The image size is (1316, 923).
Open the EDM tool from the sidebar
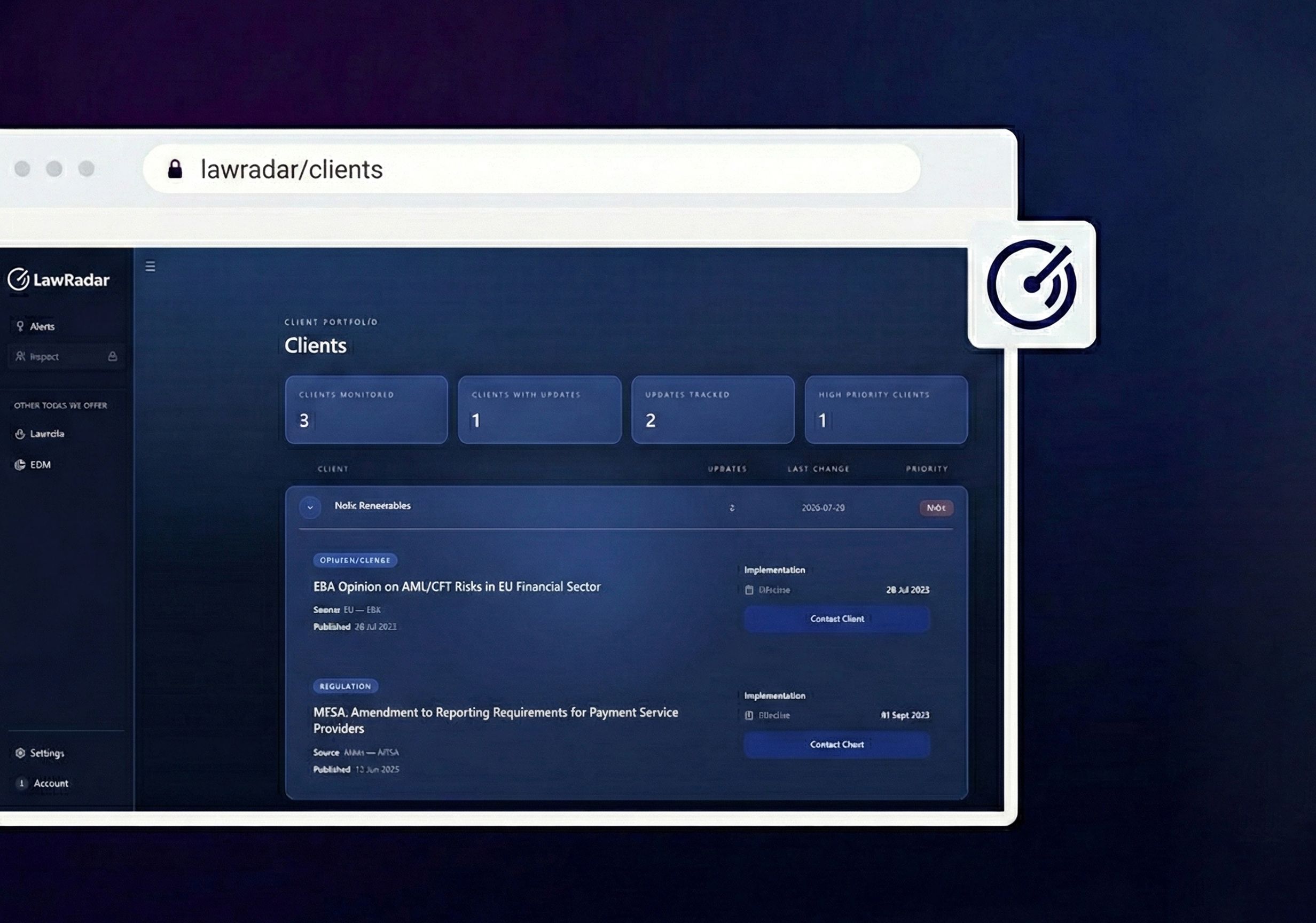click(39, 464)
